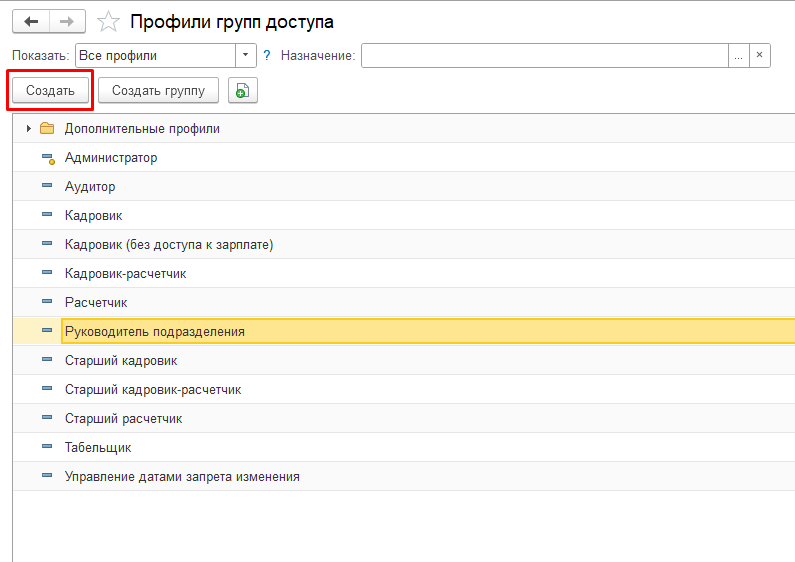Viewport: 795px width, 562px height.
Task: Click the Аудитор profile row icon
Action: (x=47, y=187)
